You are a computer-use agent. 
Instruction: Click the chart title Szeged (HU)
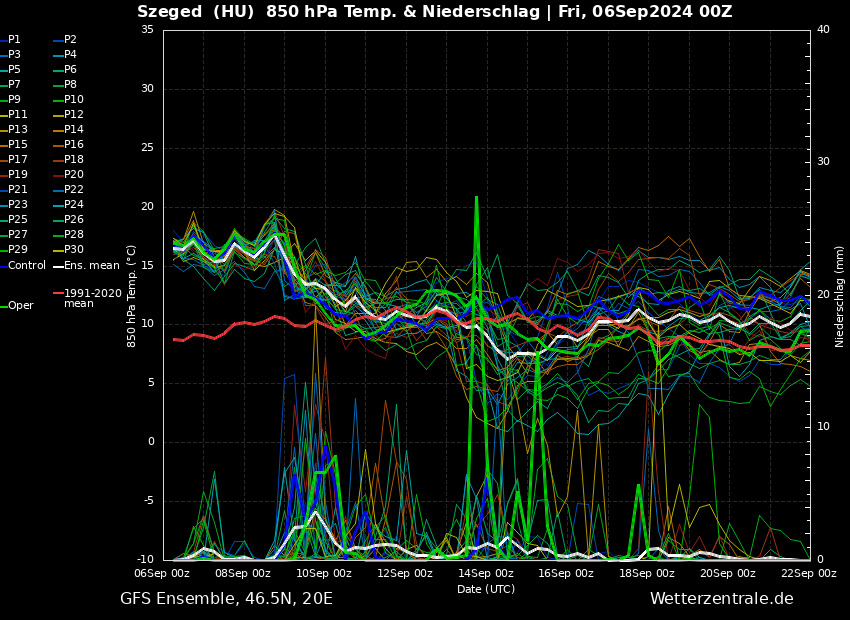[x=195, y=12]
